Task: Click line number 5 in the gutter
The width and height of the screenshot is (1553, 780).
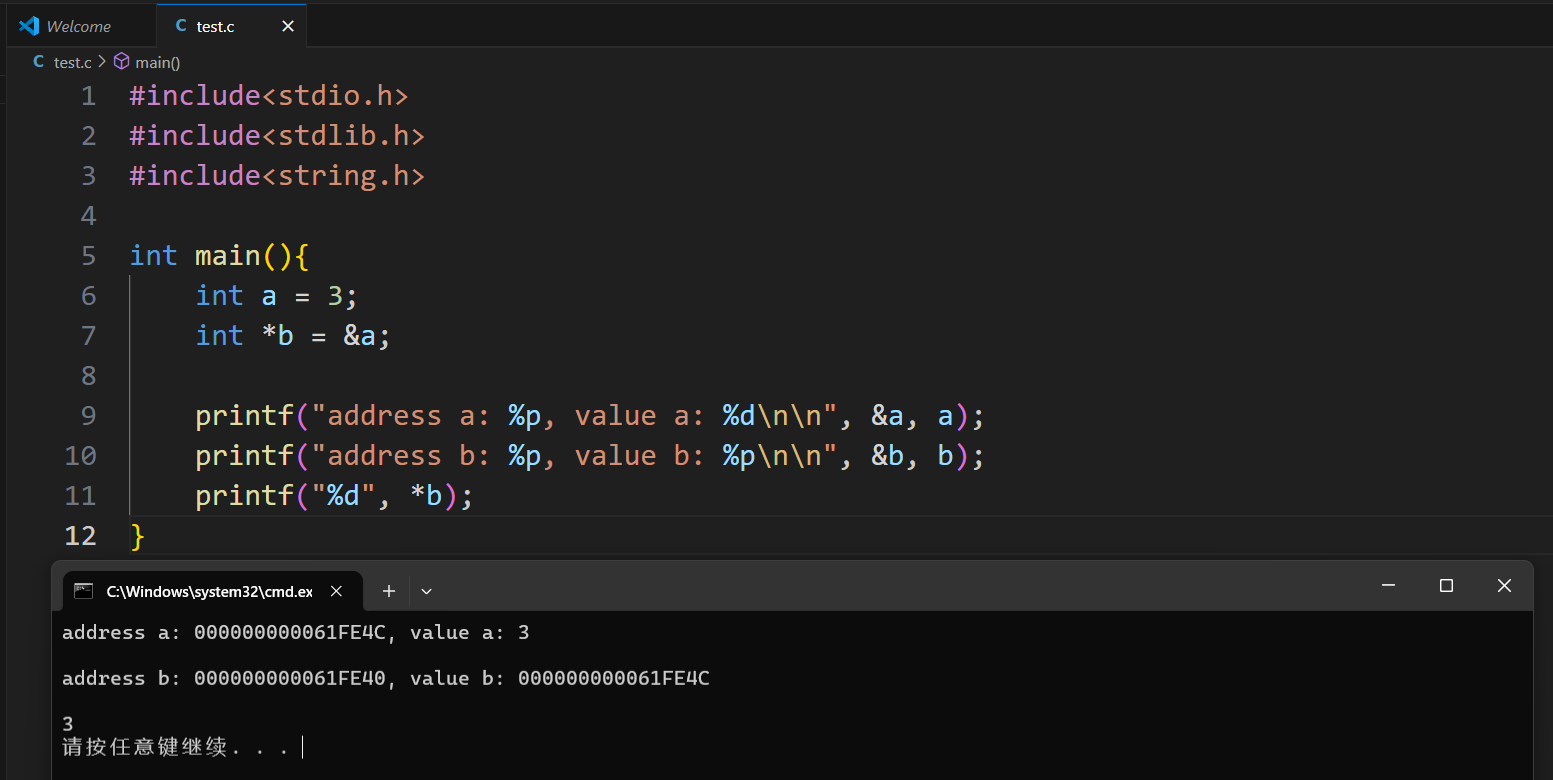Action: (88, 256)
